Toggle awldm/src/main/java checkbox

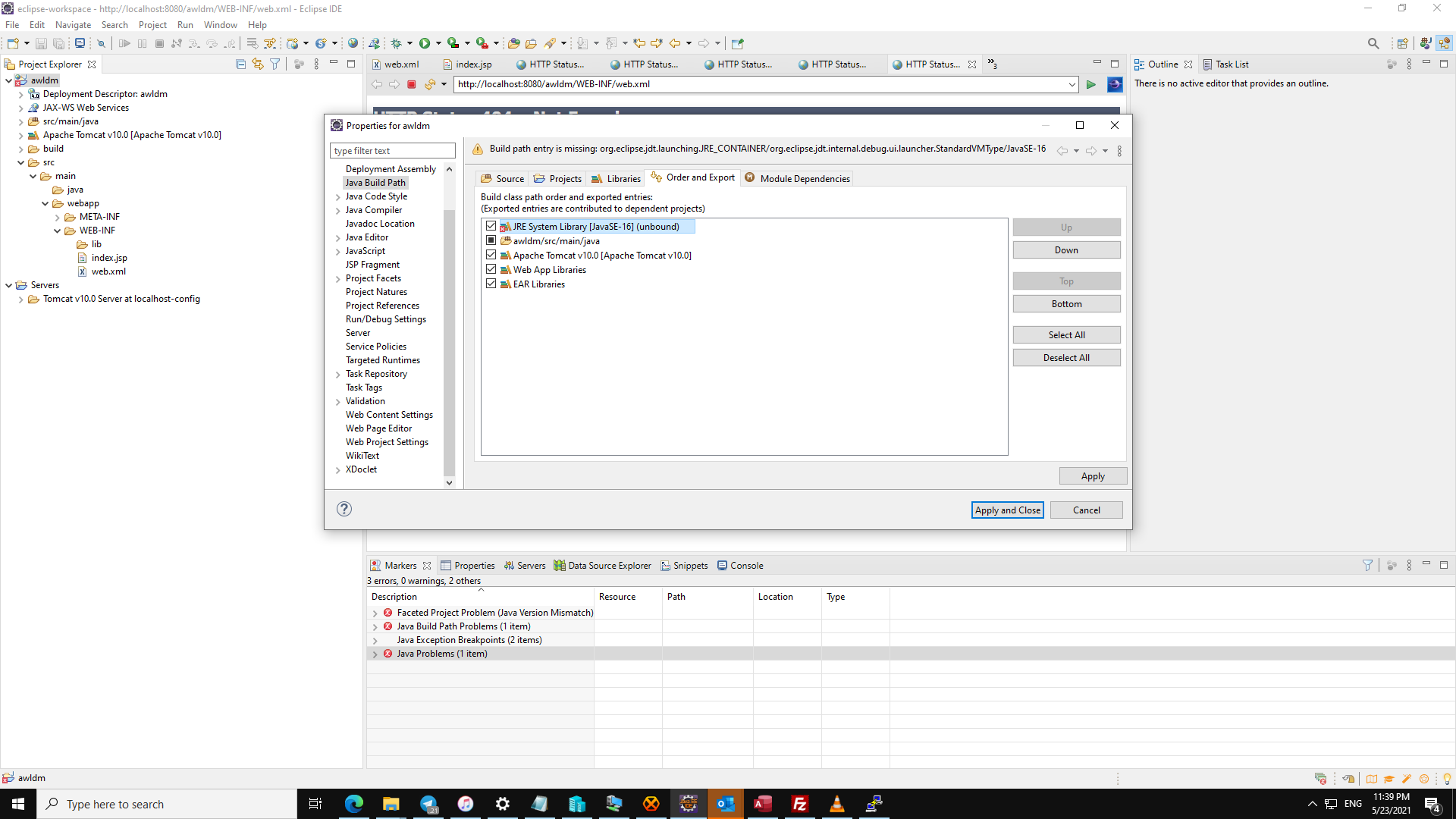click(491, 240)
